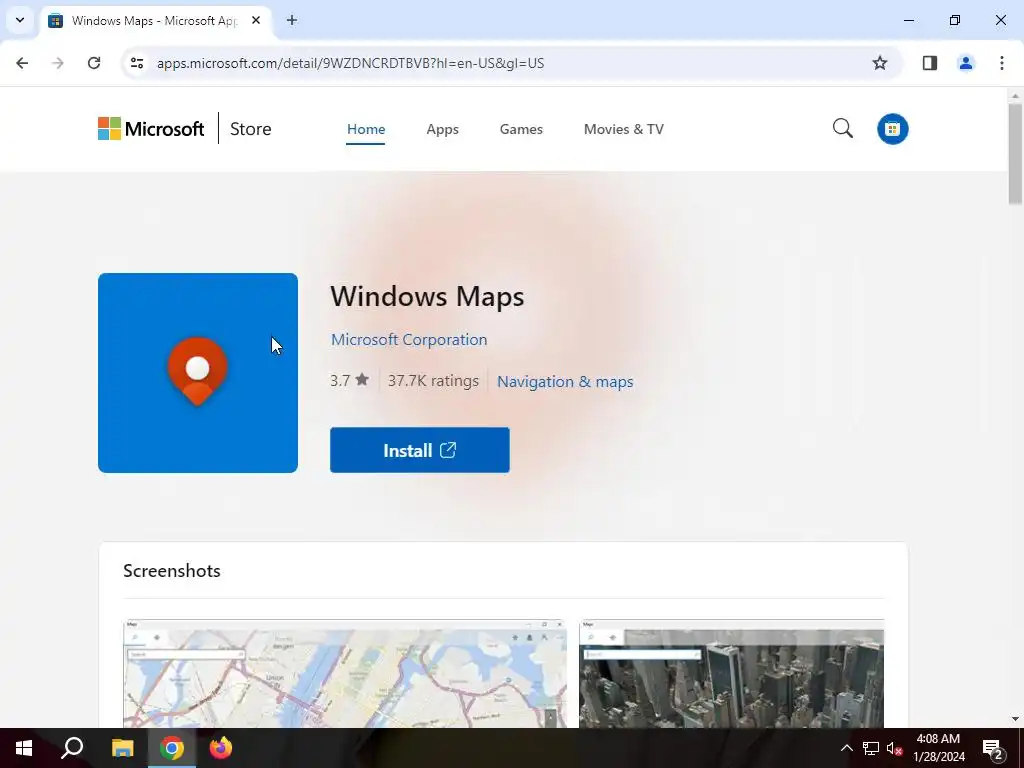Toggle the Chrome side panel

point(929,63)
